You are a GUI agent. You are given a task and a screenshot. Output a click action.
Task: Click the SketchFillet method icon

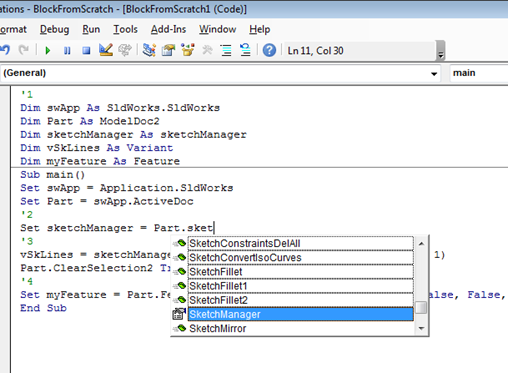tap(180, 272)
